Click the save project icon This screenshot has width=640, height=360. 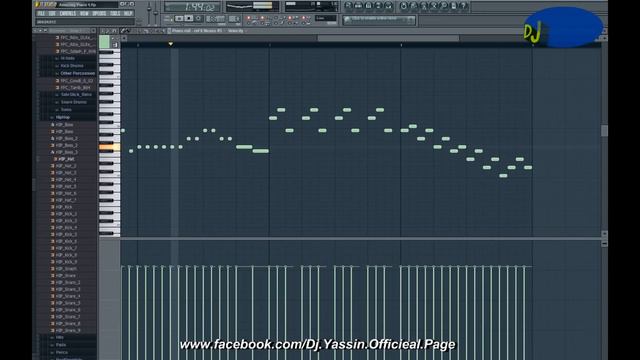coord(413,6)
